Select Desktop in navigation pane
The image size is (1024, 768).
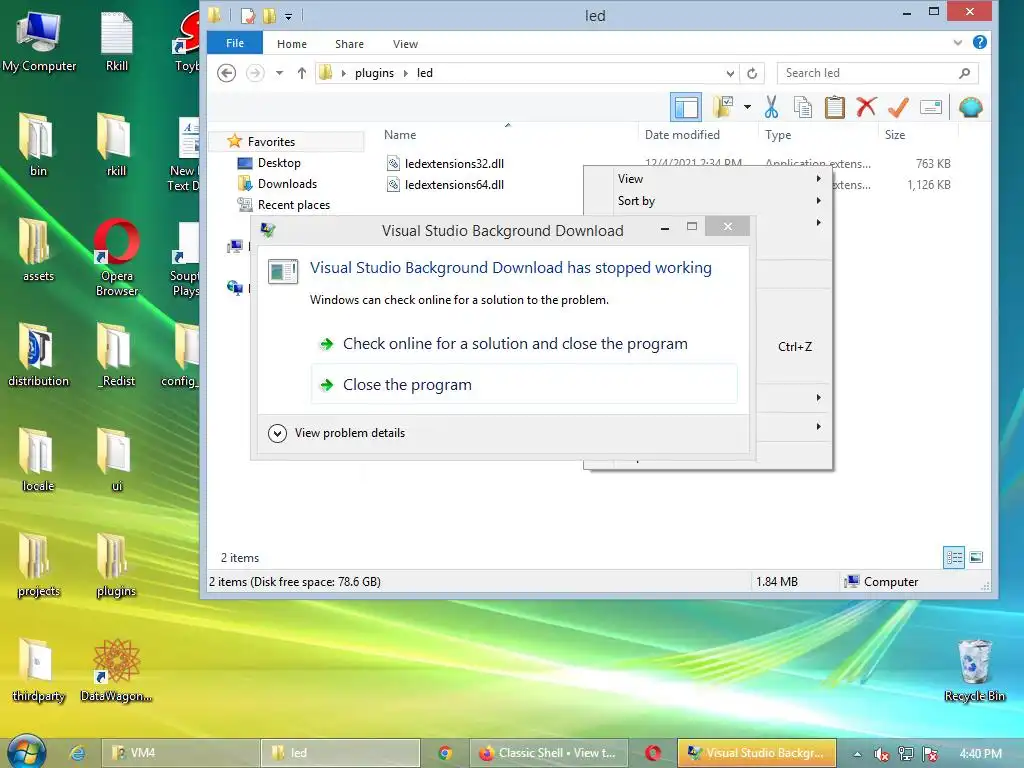(279, 163)
